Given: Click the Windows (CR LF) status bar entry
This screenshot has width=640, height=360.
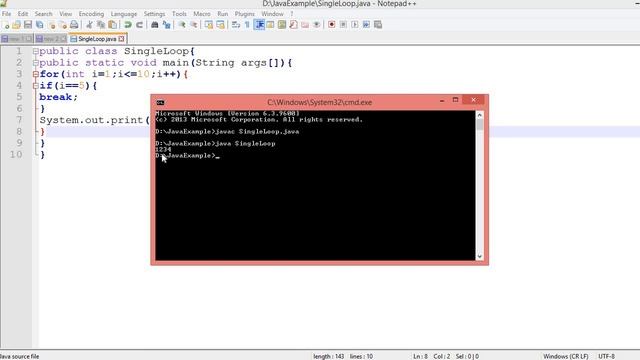Looking at the screenshot, I should click(x=565, y=356).
